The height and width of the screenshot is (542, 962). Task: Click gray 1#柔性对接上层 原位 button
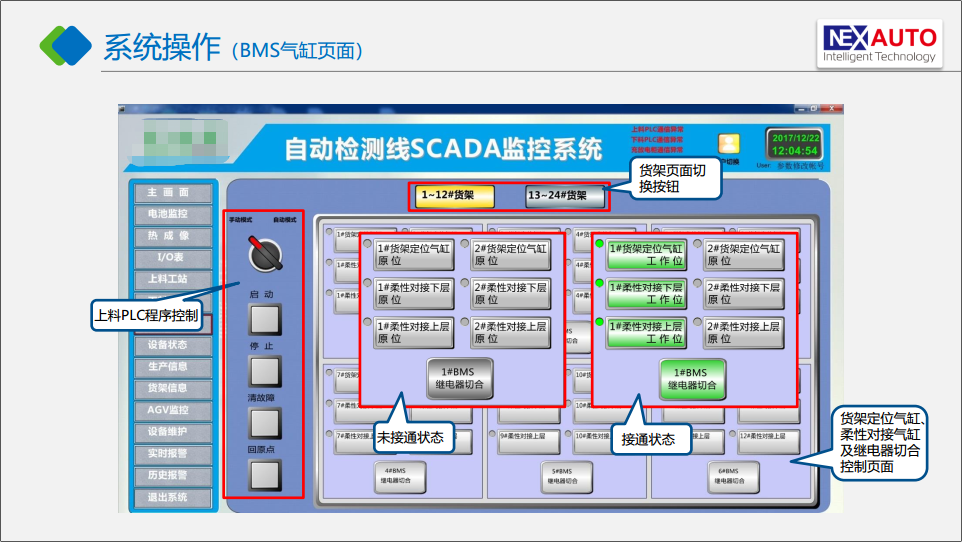414,333
